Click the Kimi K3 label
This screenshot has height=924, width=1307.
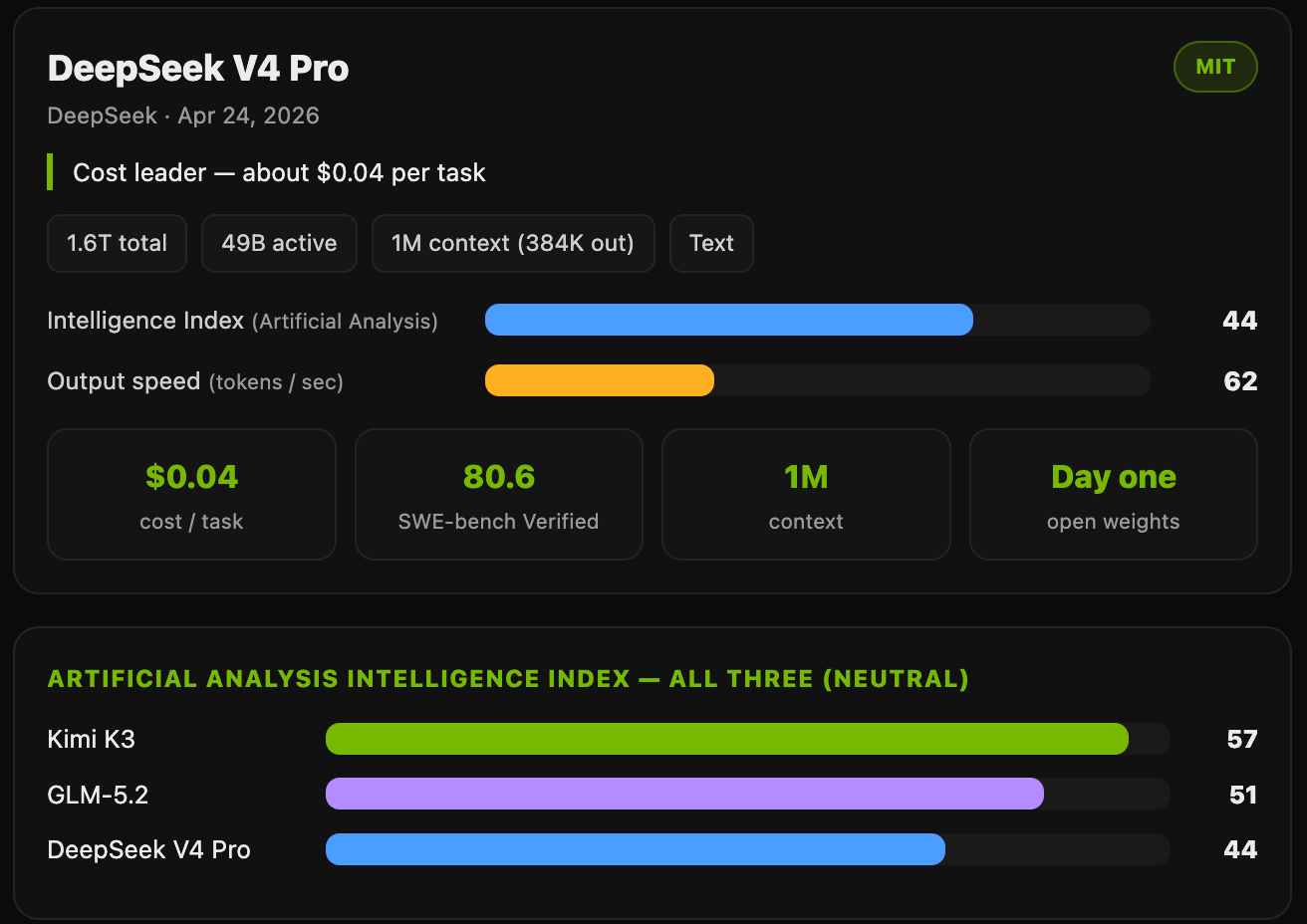[x=91, y=739]
